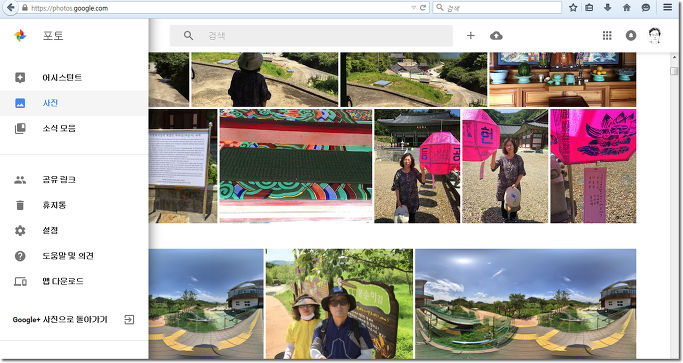Viewport: 683px width, 363px height.
Task: Click the plus create icon
Action: click(x=470, y=36)
